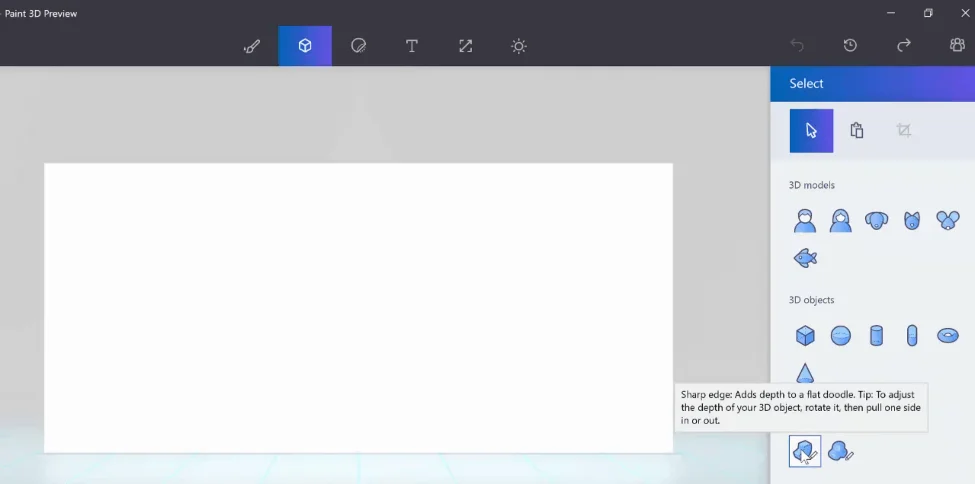
Task: Switch to the Stickers tab
Action: coord(358,46)
